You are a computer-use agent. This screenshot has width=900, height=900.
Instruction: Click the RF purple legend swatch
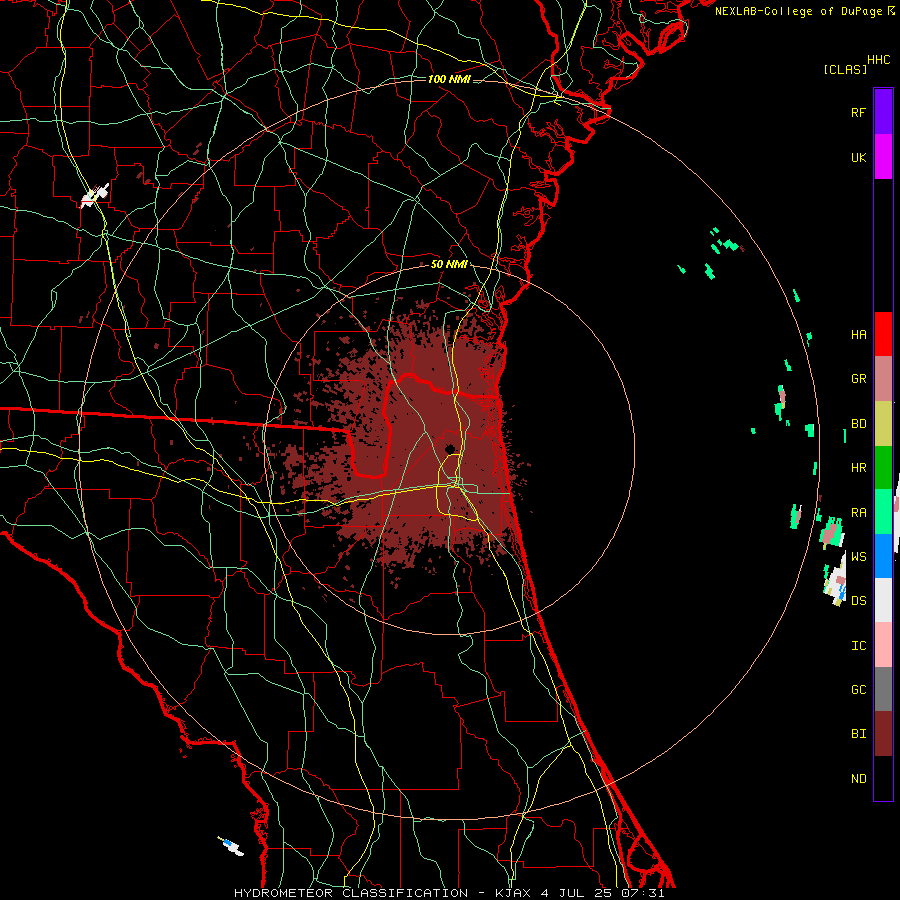coord(883,111)
